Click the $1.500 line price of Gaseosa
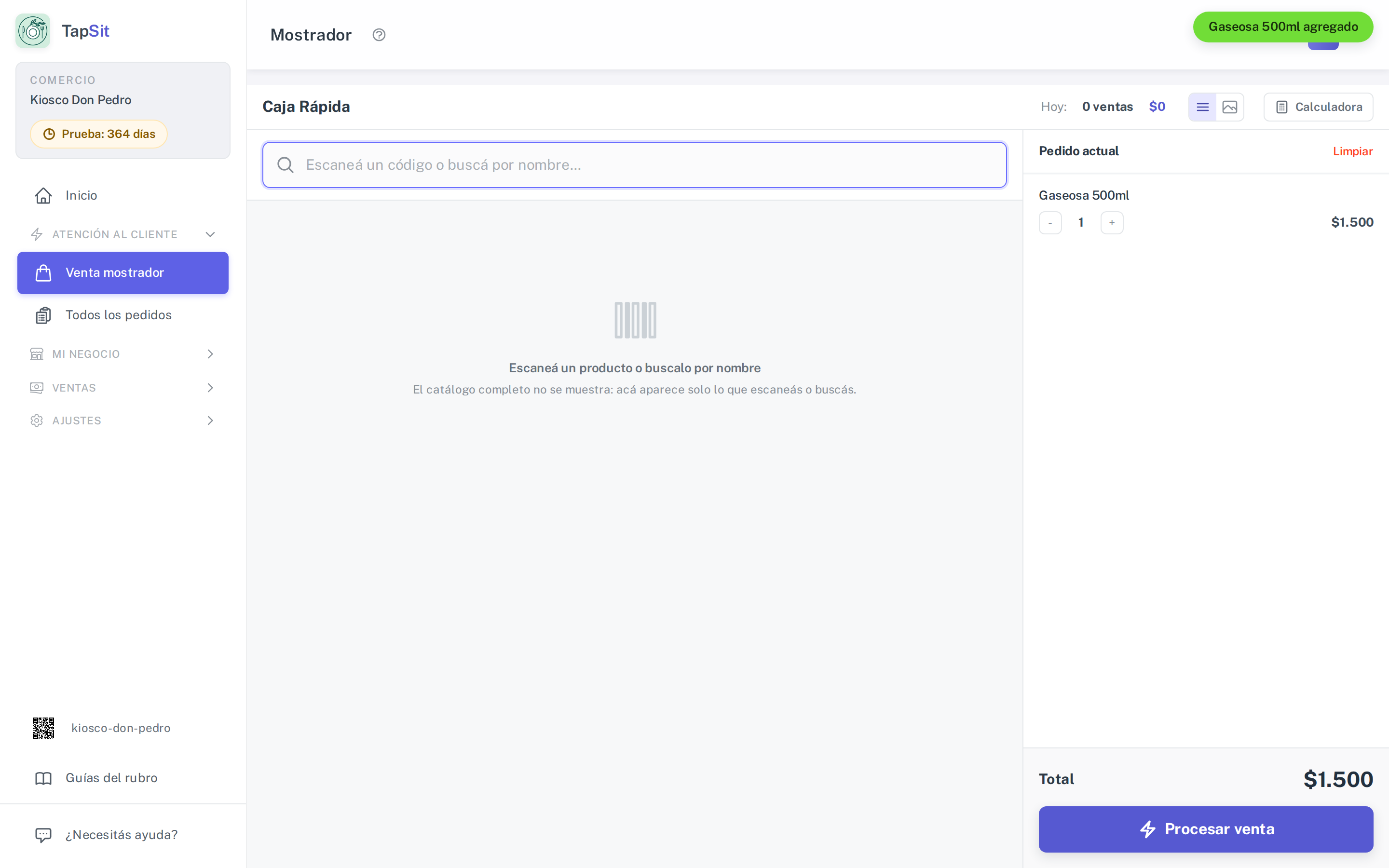 (x=1352, y=222)
